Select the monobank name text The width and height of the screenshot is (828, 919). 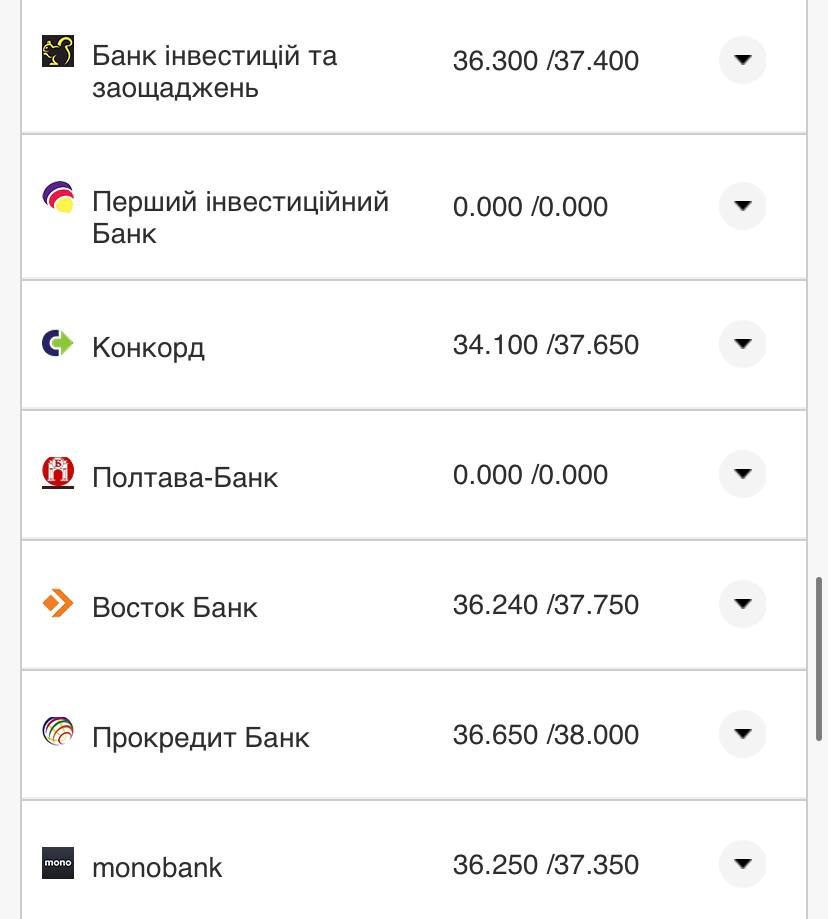(x=156, y=867)
